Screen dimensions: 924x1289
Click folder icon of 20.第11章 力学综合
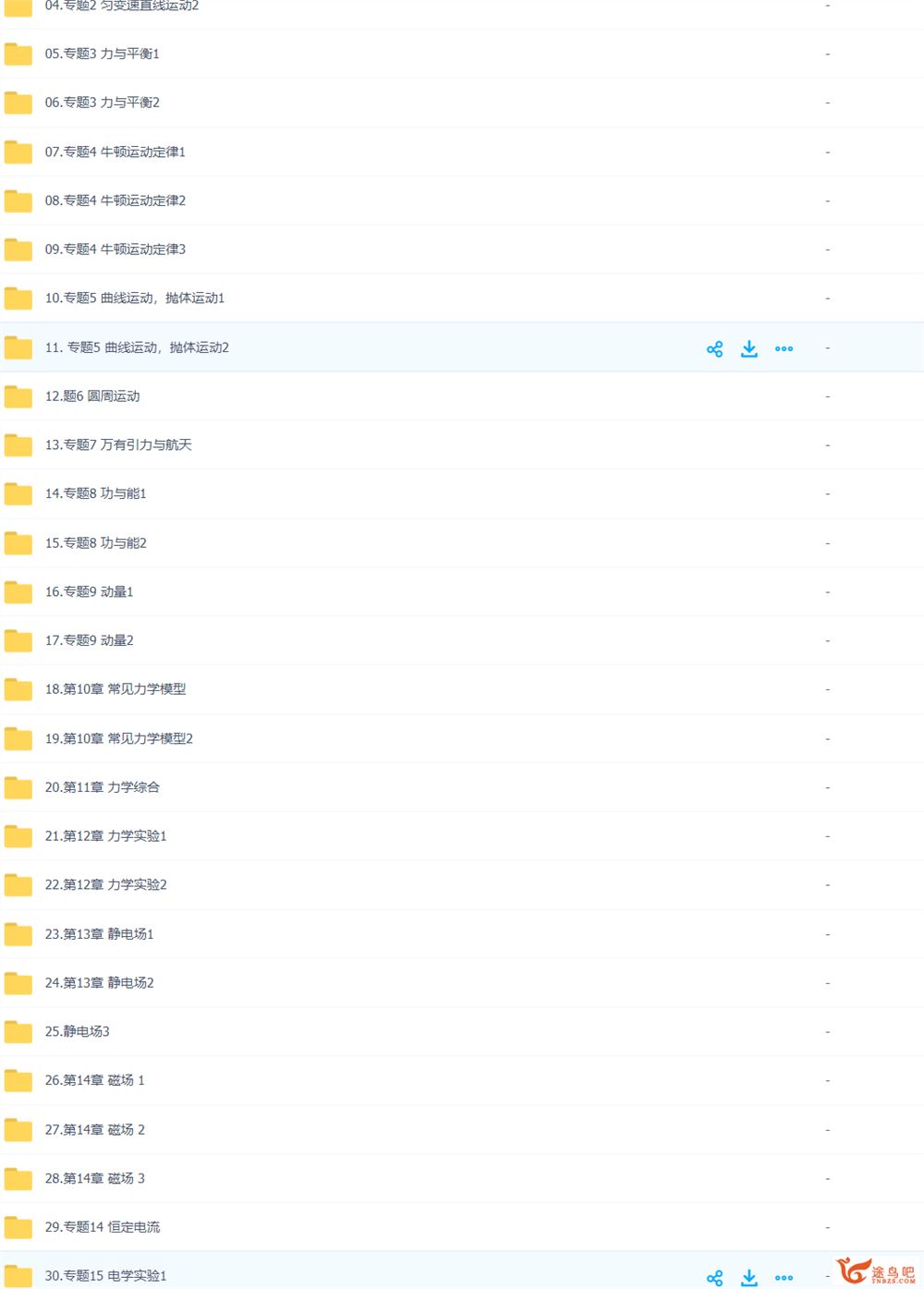18,787
